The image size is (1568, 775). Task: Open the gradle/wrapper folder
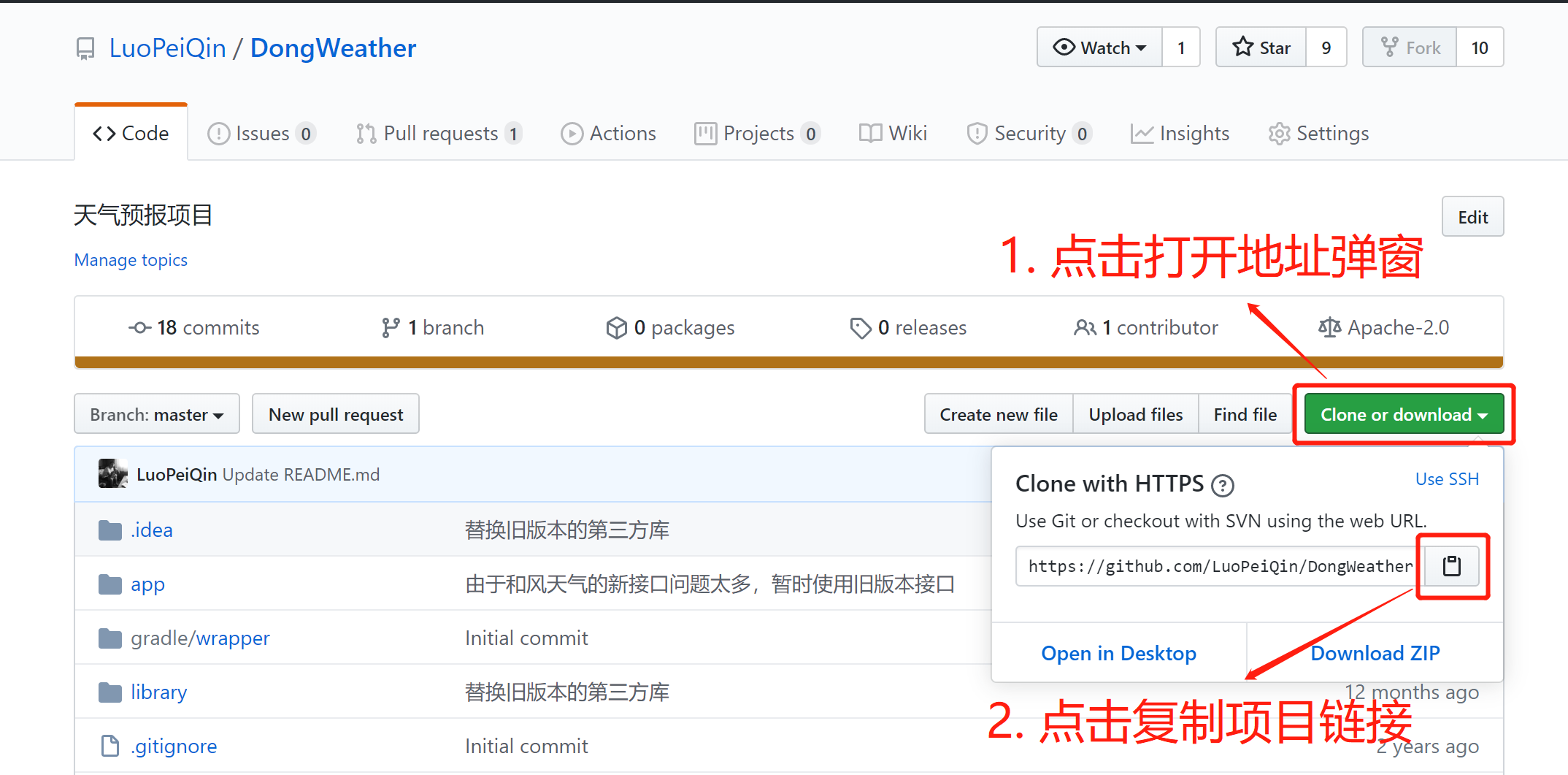point(200,638)
